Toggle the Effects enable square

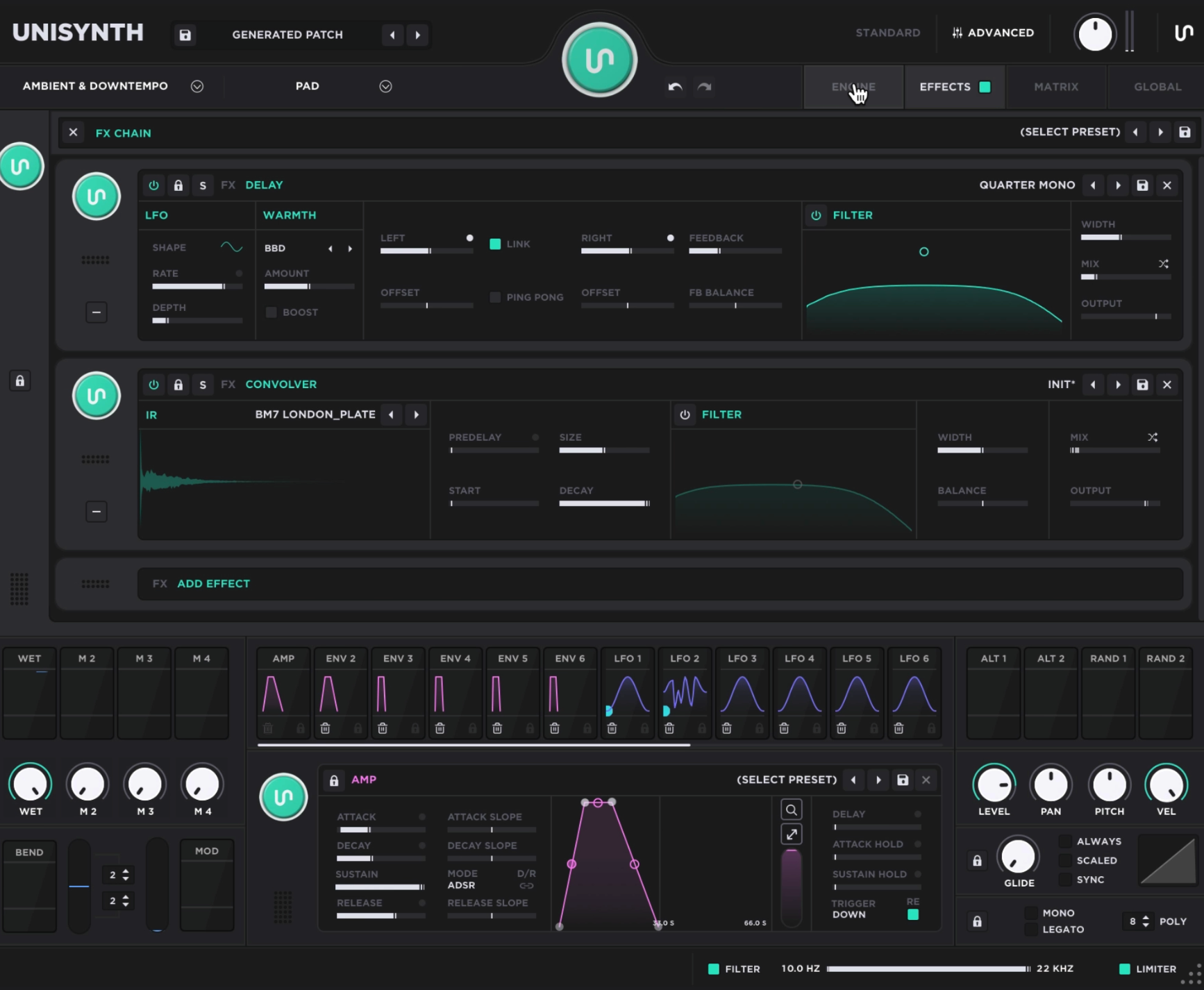(x=985, y=87)
